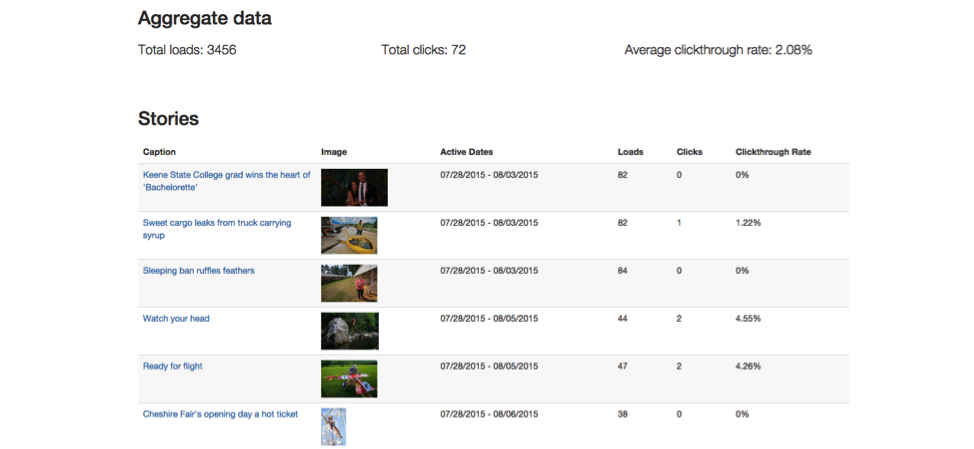Viewport: 974px width, 449px height.
Task: Click the Sleeping ban story thumbnail
Action: 349,283
